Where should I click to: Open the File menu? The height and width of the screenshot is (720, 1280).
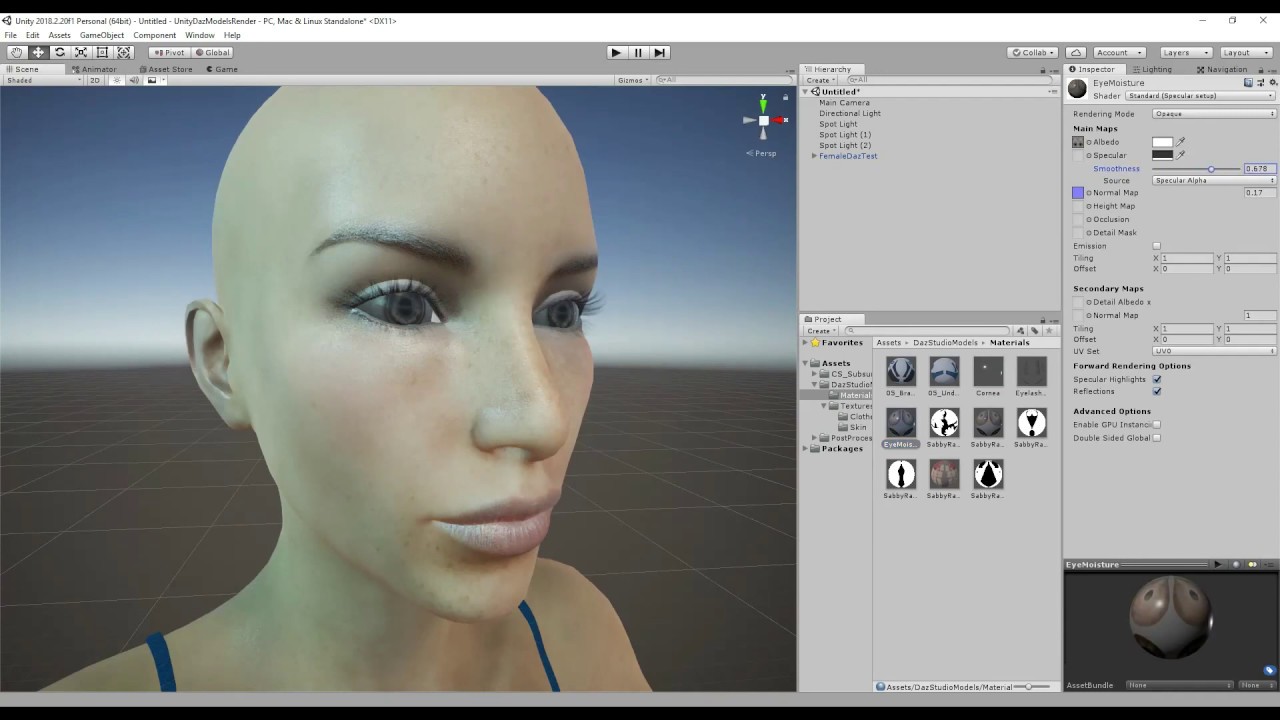10,35
